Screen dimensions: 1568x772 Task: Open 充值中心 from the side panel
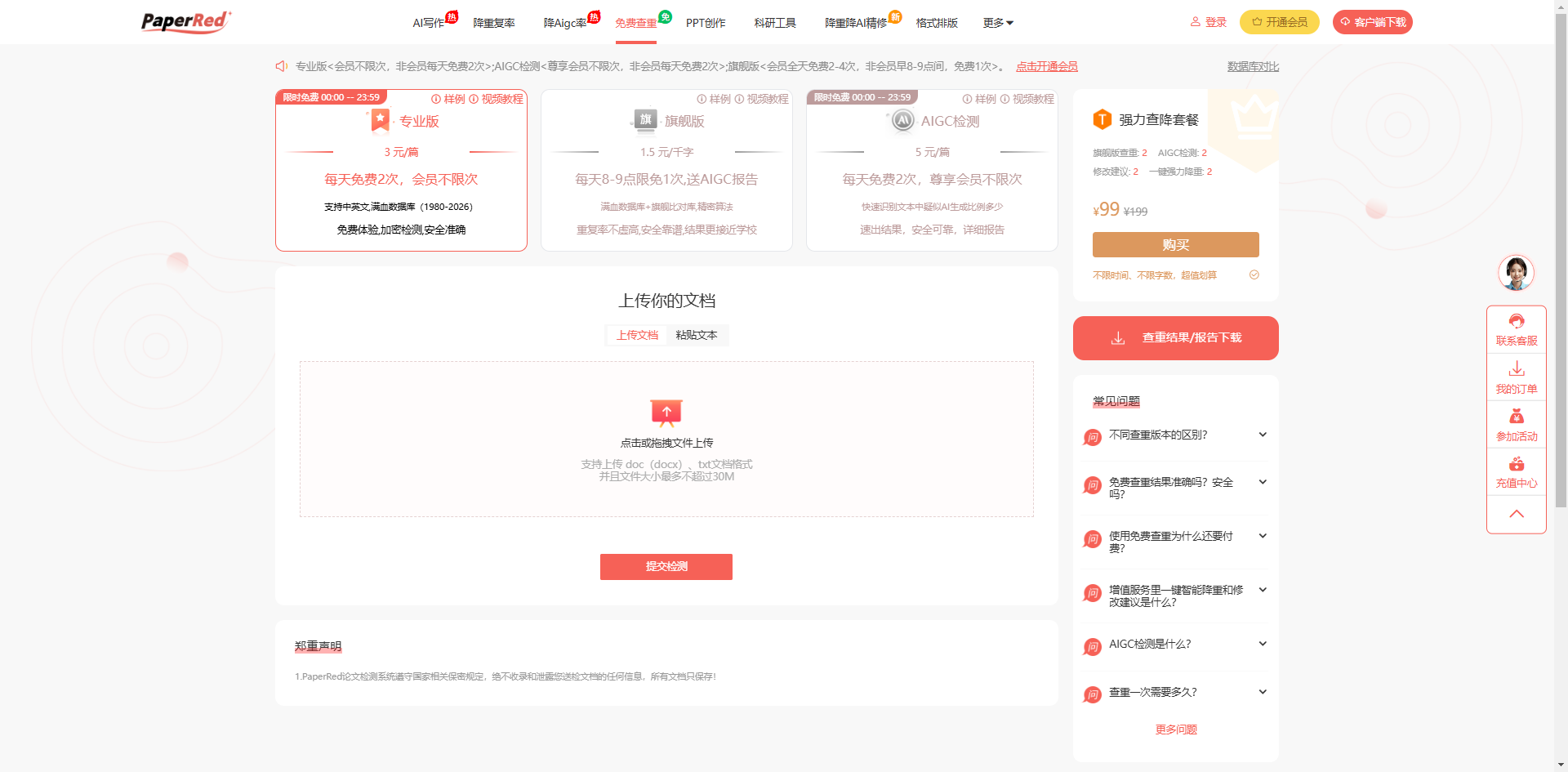tap(1517, 472)
